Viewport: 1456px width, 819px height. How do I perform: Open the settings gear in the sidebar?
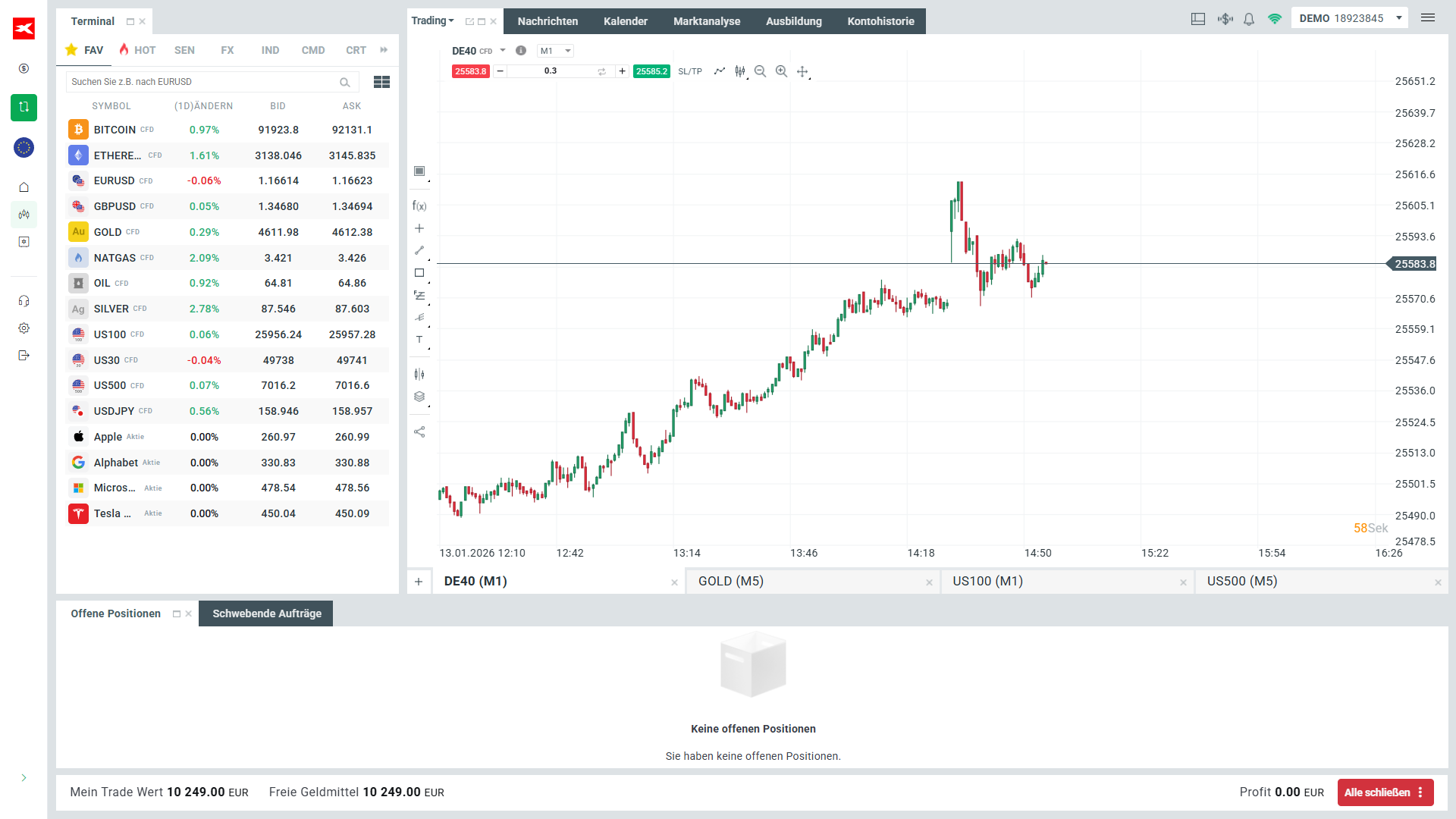24,328
